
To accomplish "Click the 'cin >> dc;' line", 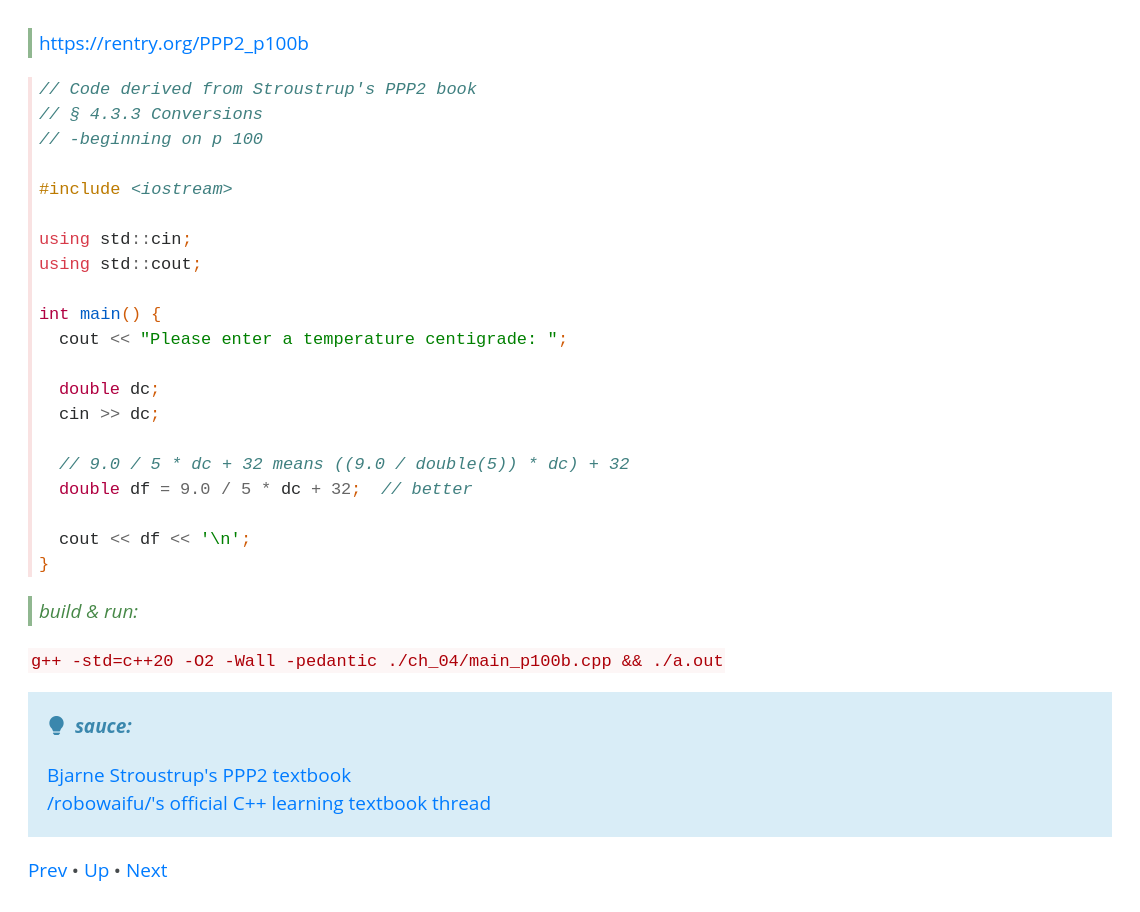I will point(109,414).
